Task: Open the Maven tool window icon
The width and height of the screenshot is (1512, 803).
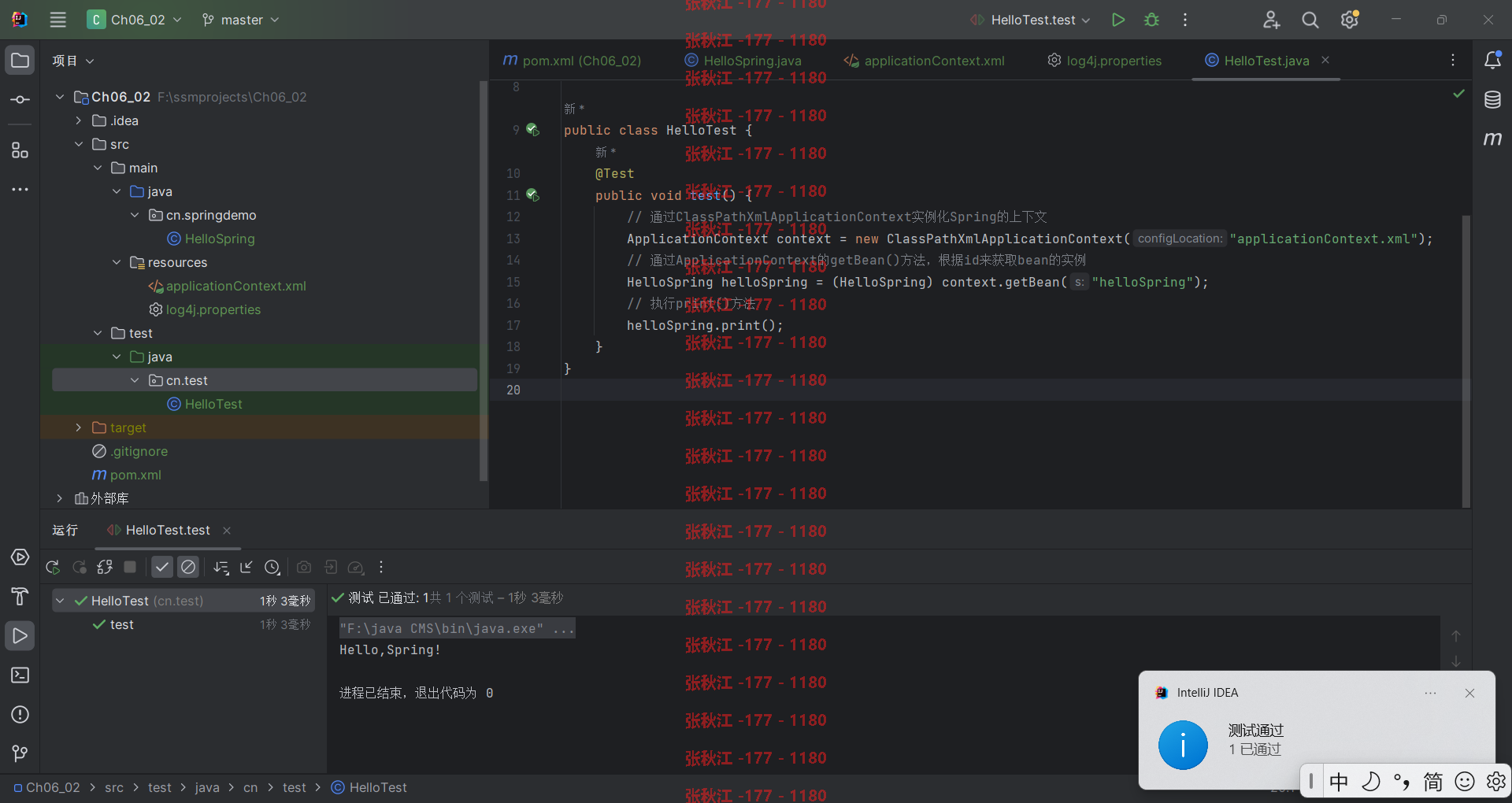Action: point(1492,139)
